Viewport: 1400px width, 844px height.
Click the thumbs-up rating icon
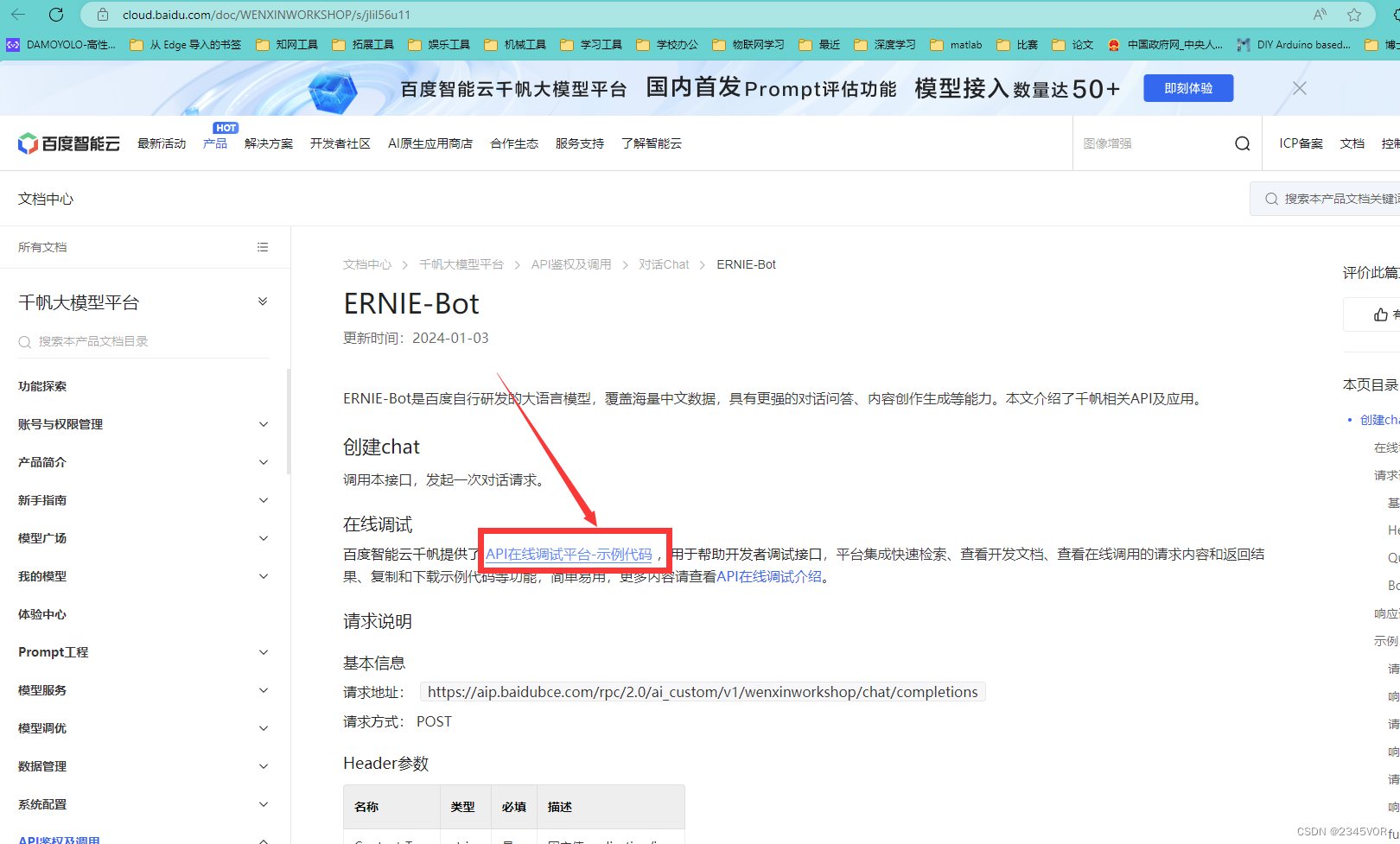(x=1381, y=314)
